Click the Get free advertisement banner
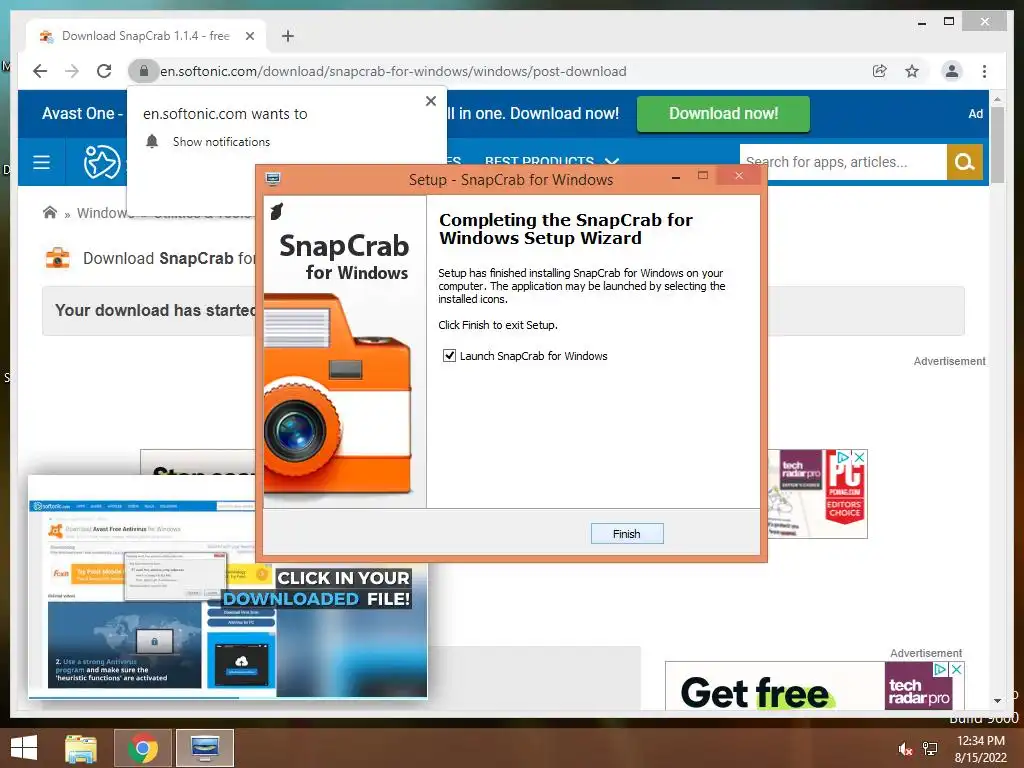The height and width of the screenshot is (768, 1024). pyautogui.click(x=775, y=687)
